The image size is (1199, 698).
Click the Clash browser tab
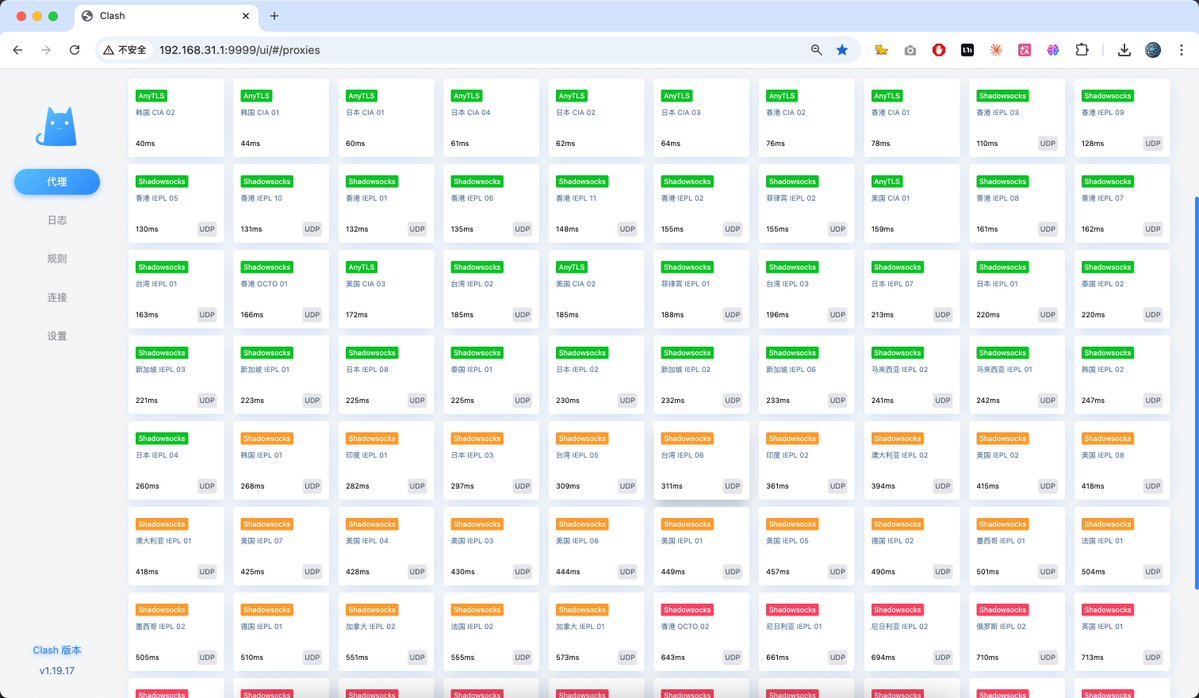167,16
